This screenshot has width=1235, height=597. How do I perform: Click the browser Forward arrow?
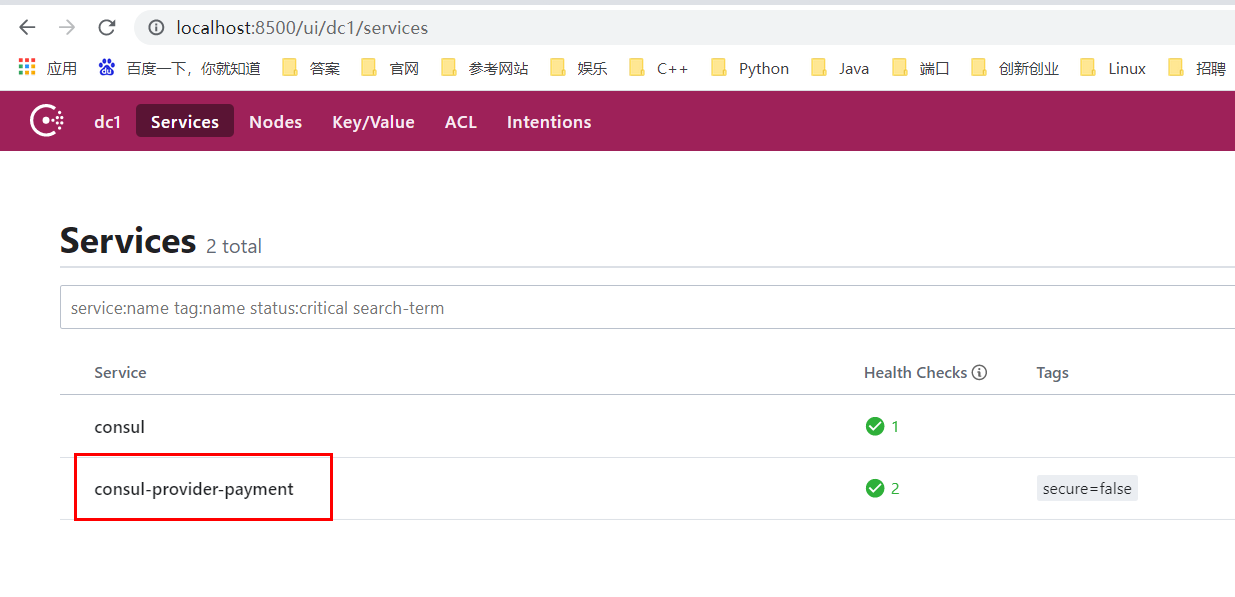tap(67, 28)
